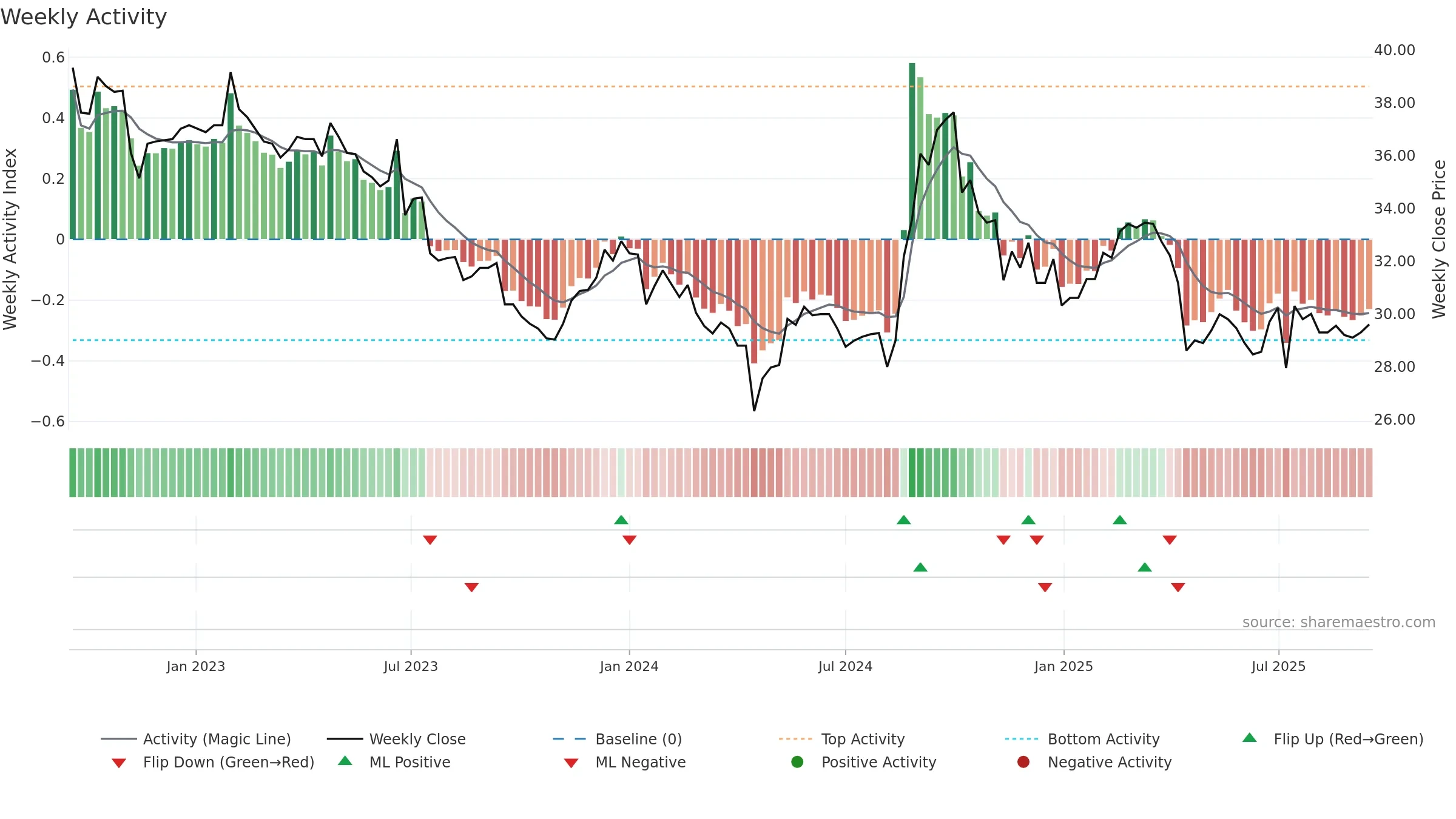Image resolution: width=1456 pixels, height=819 pixels.
Task: Click the Baseline (0) legend entry
Action: click(618, 739)
